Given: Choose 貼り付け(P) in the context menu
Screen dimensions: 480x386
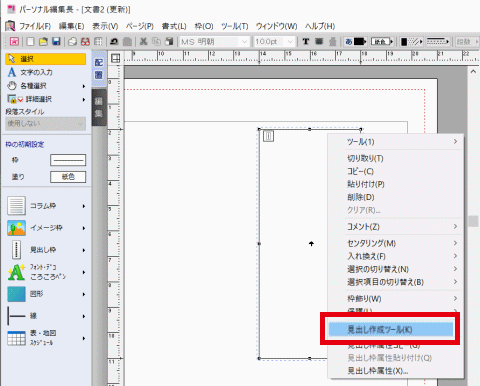Looking at the screenshot, I should [x=395, y=184].
